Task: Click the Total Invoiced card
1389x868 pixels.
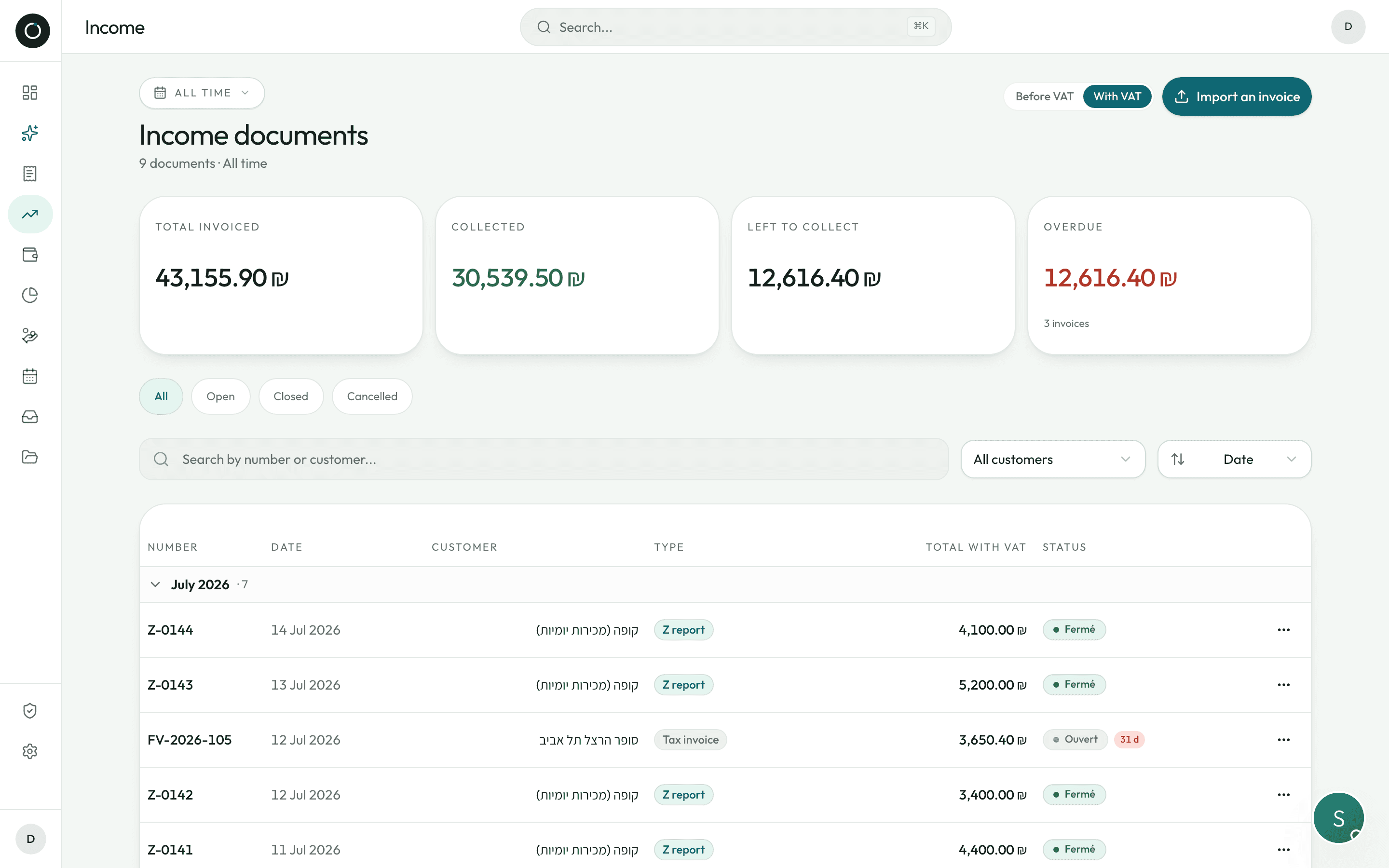Action: [281, 275]
